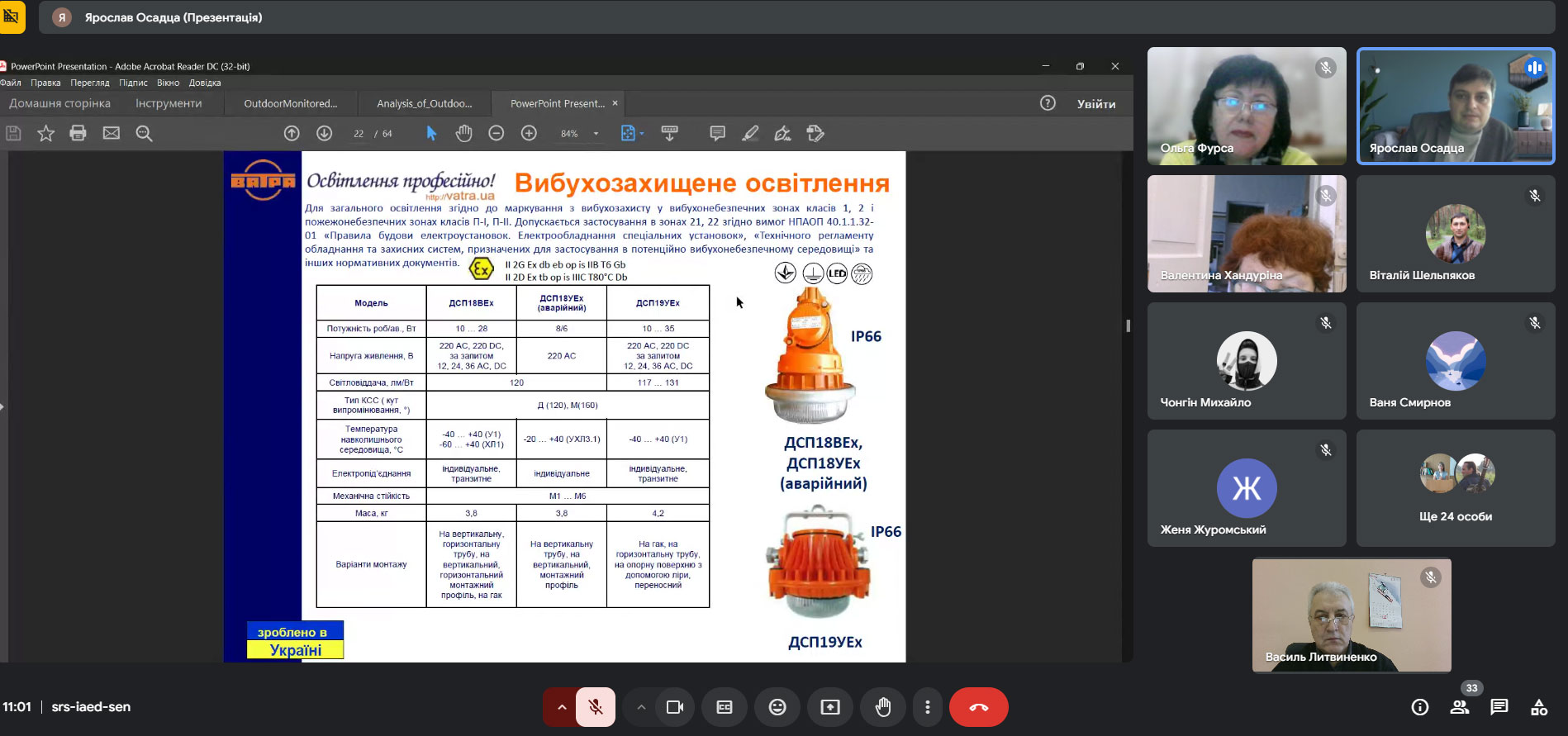Open the Підпис menu
Image resolution: width=1568 pixels, height=736 pixels.
point(133,83)
